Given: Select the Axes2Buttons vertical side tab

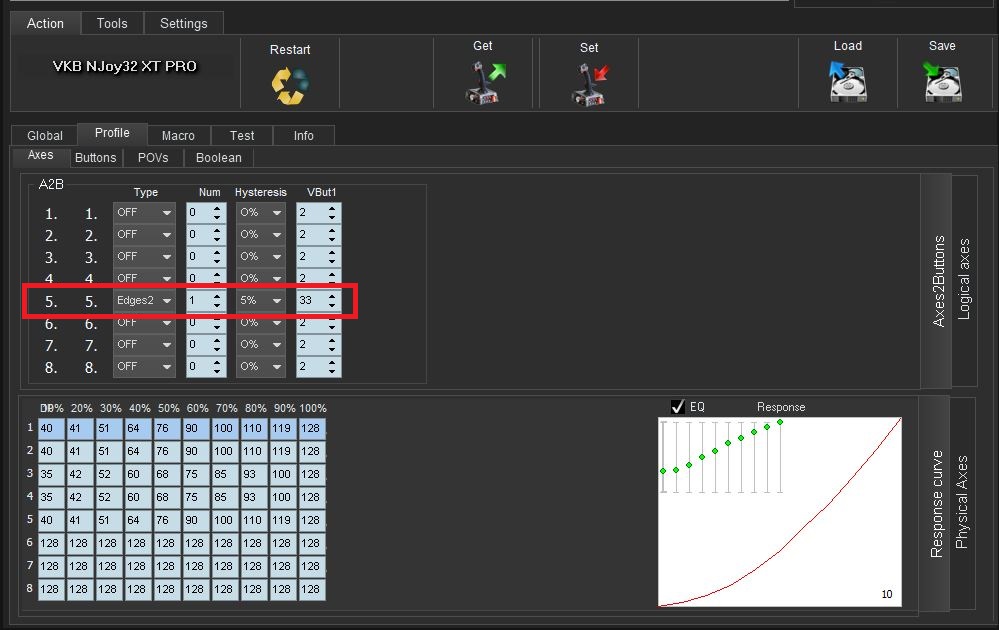Looking at the screenshot, I should (938, 281).
